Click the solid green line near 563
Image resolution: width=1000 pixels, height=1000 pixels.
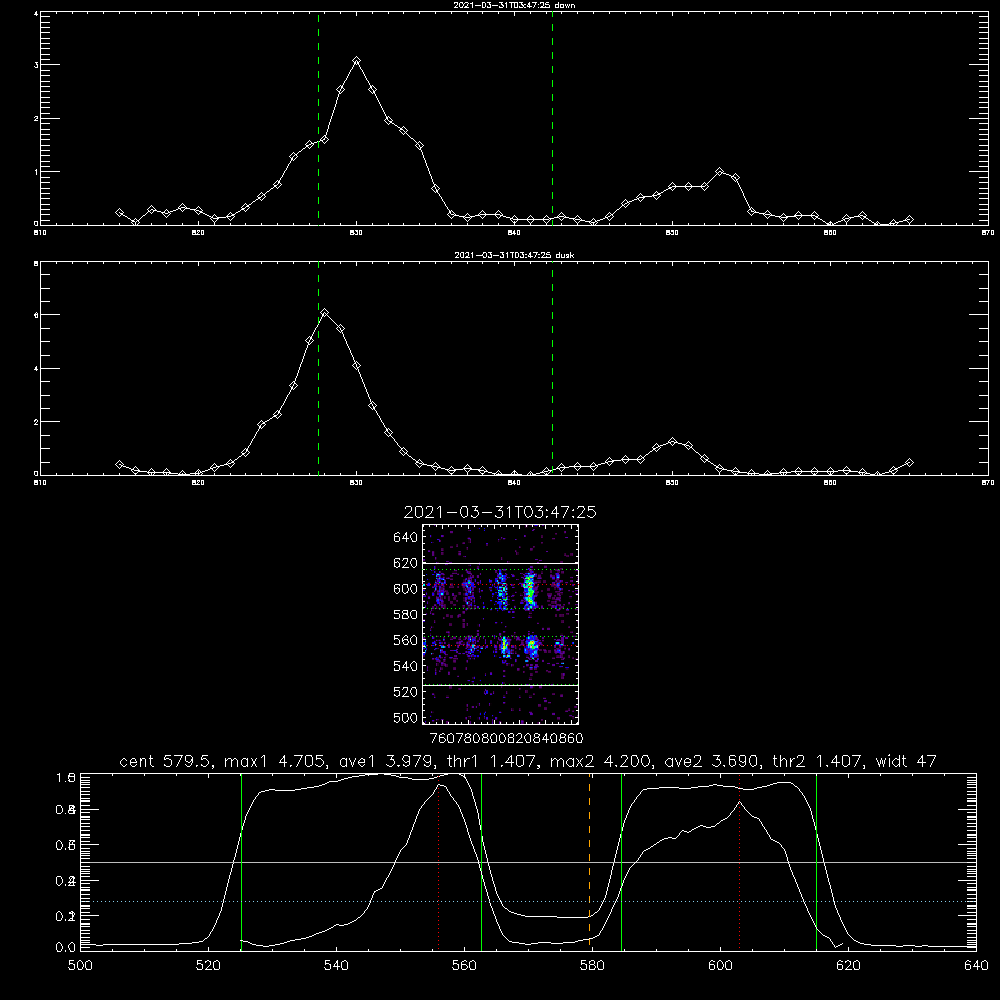481,861
